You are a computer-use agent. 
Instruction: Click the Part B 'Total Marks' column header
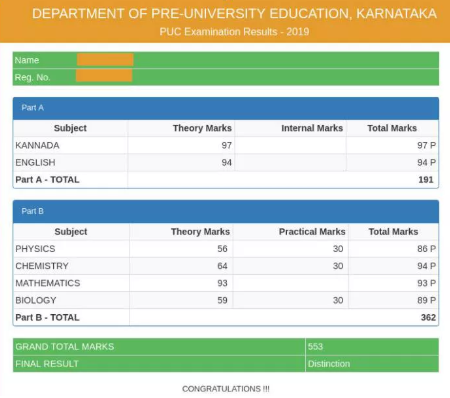click(393, 232)
